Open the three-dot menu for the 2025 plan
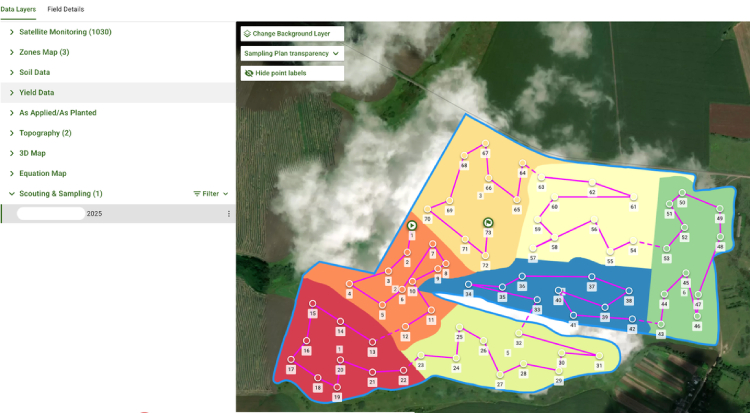 pyautogui.click(x=228, y=214)
